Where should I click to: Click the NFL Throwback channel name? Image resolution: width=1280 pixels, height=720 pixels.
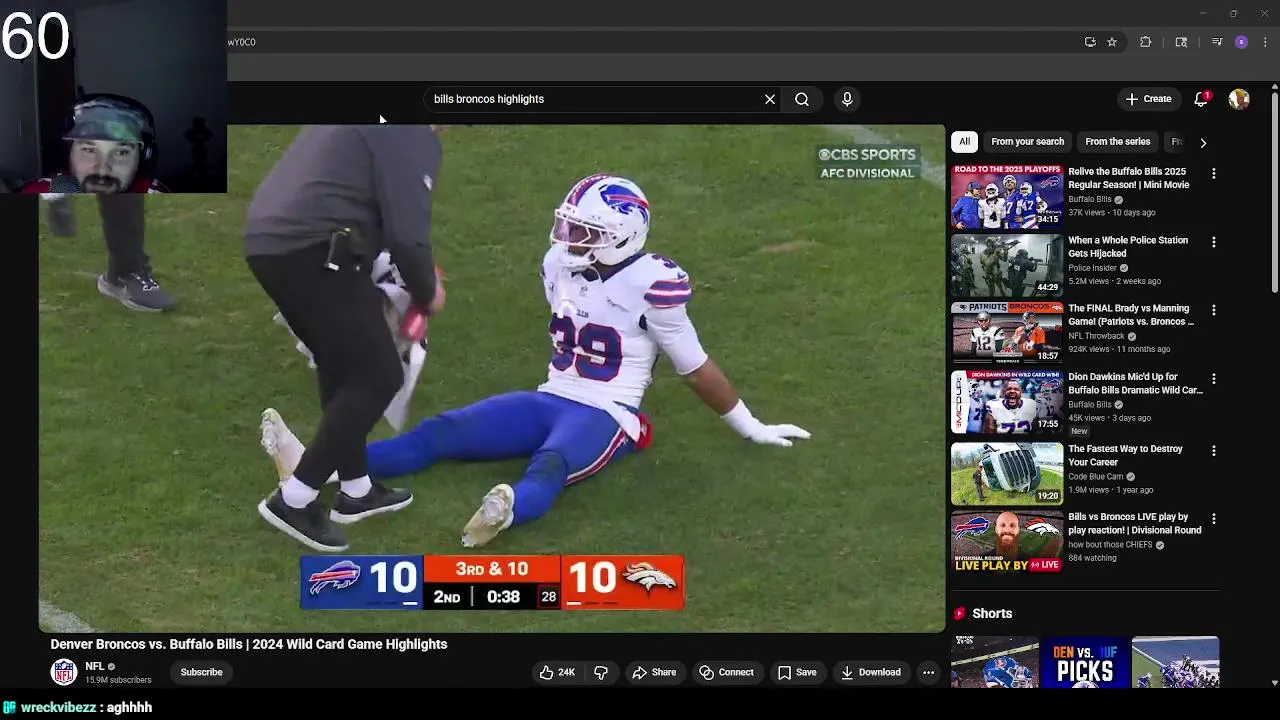[x=1096, y=336]
